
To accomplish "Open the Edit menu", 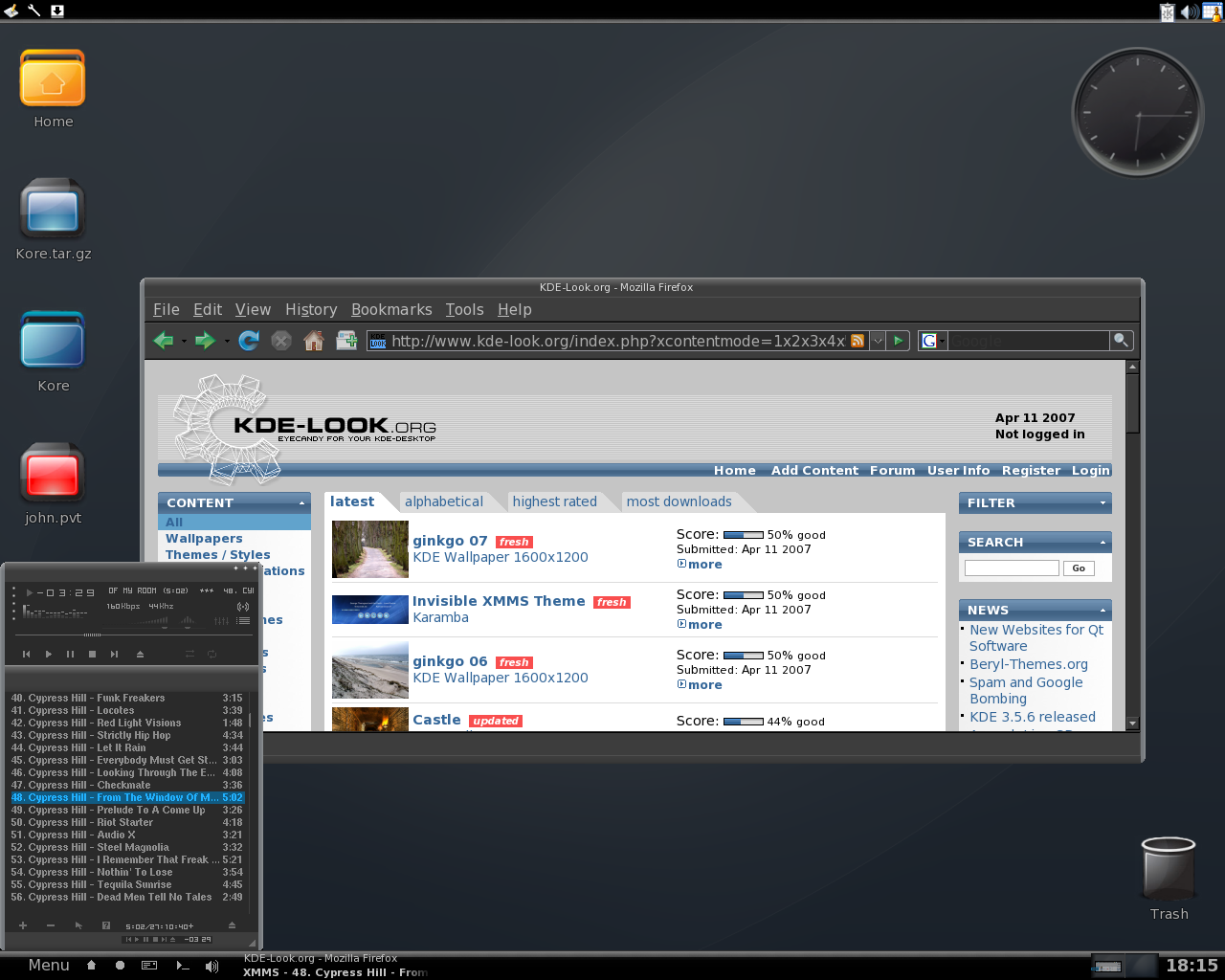I will tap(208, 309).
